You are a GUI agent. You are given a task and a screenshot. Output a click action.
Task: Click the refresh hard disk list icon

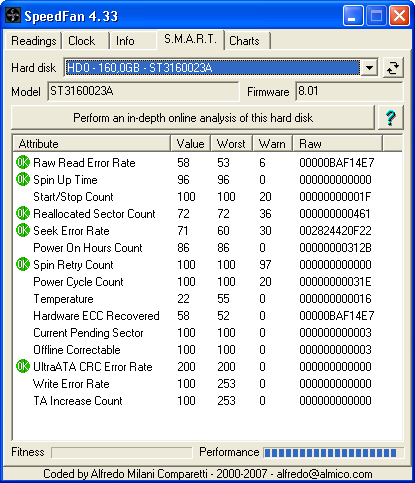coord(393,68)
